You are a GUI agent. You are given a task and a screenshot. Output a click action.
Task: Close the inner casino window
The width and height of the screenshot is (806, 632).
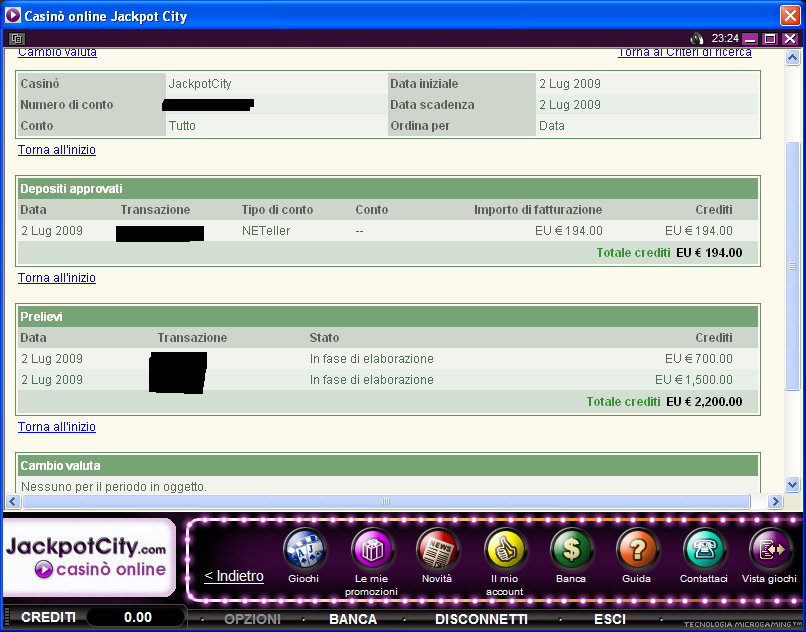790,39
